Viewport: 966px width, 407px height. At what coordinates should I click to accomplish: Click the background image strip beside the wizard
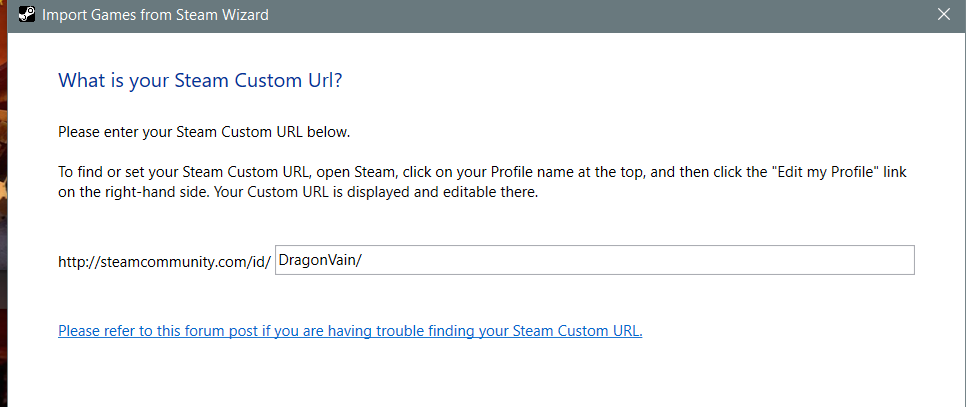tap(3, 203)
